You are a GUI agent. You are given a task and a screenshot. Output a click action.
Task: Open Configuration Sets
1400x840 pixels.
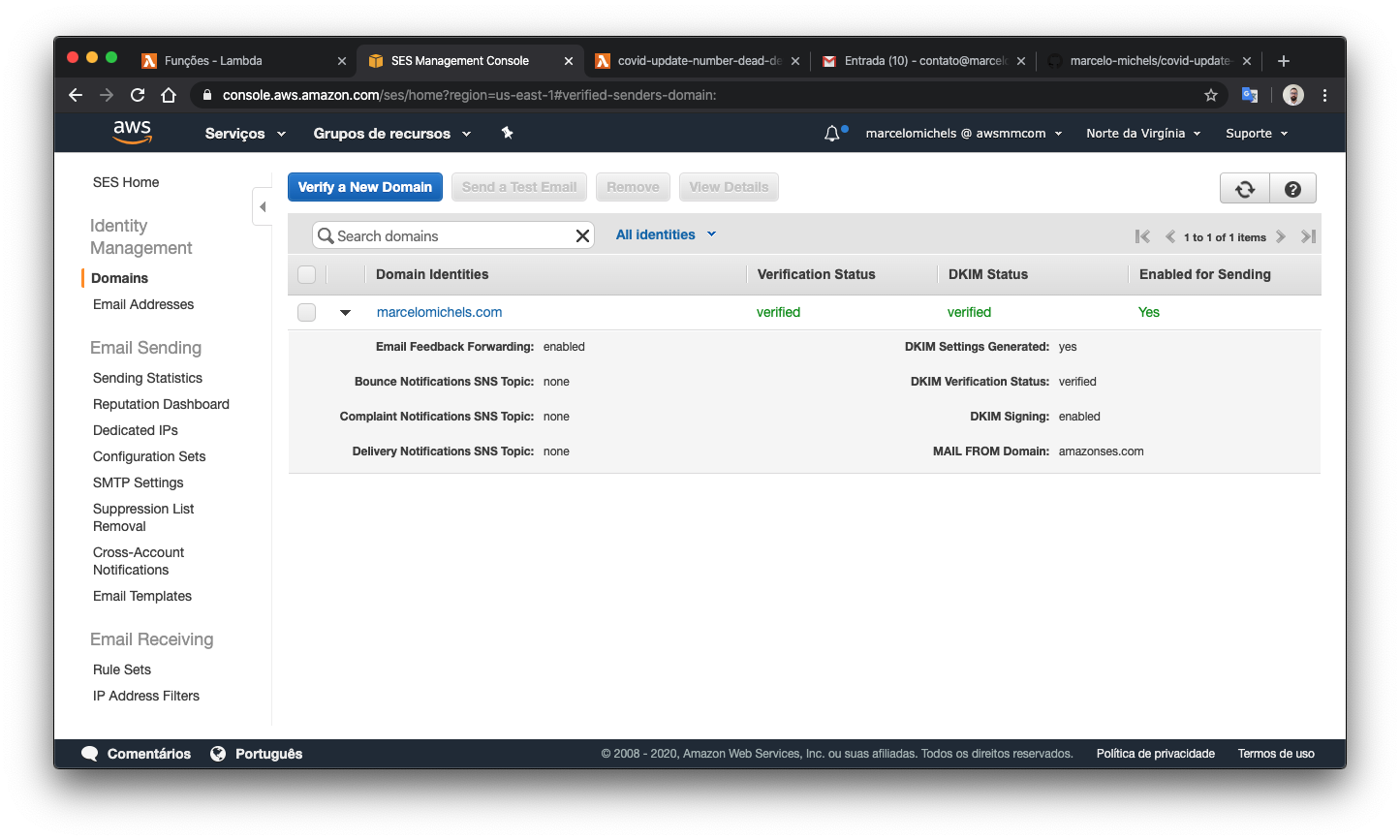(x=149, y=456)
